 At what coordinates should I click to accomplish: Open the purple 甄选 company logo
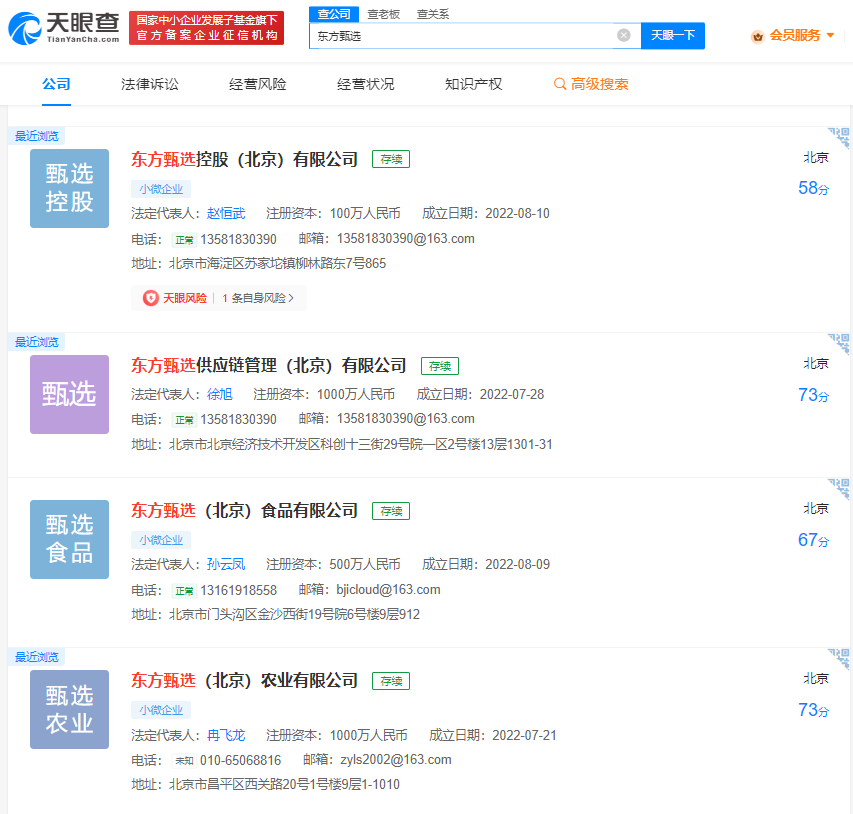[x=69, y=394]
